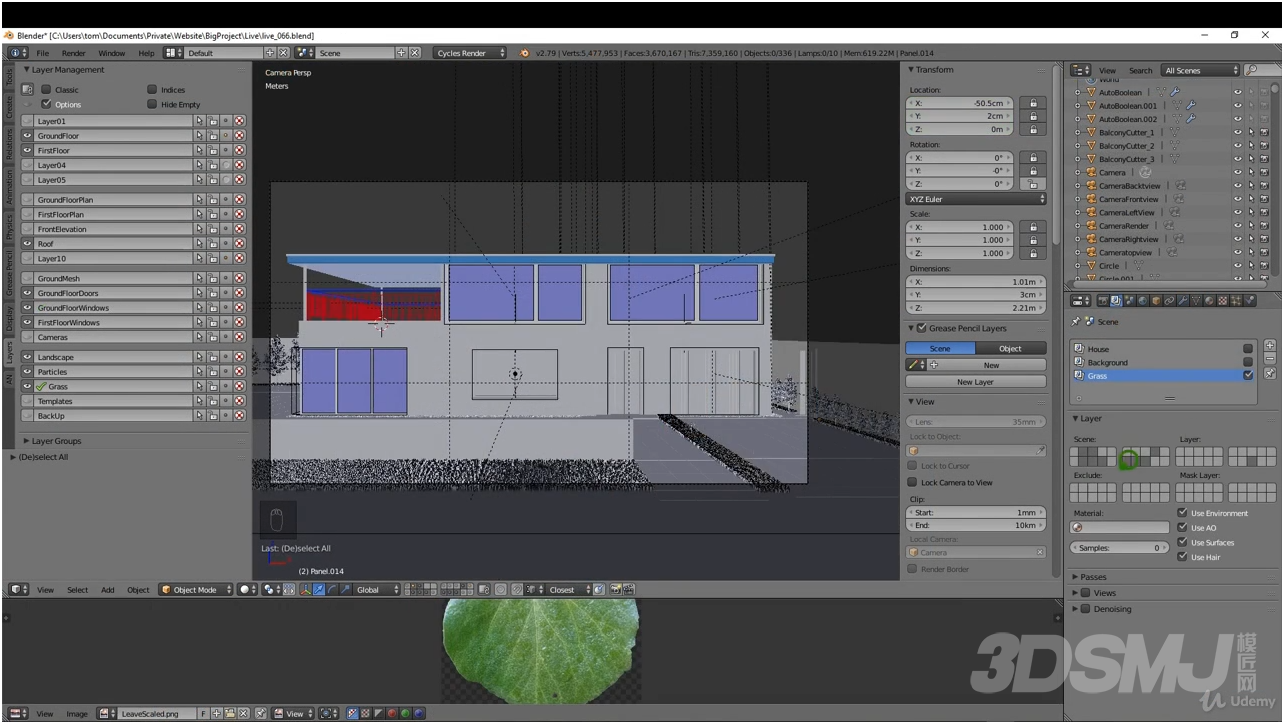Open the Help menu
The height and width of the screenshot is (724, 1284).
click(147, 53)
